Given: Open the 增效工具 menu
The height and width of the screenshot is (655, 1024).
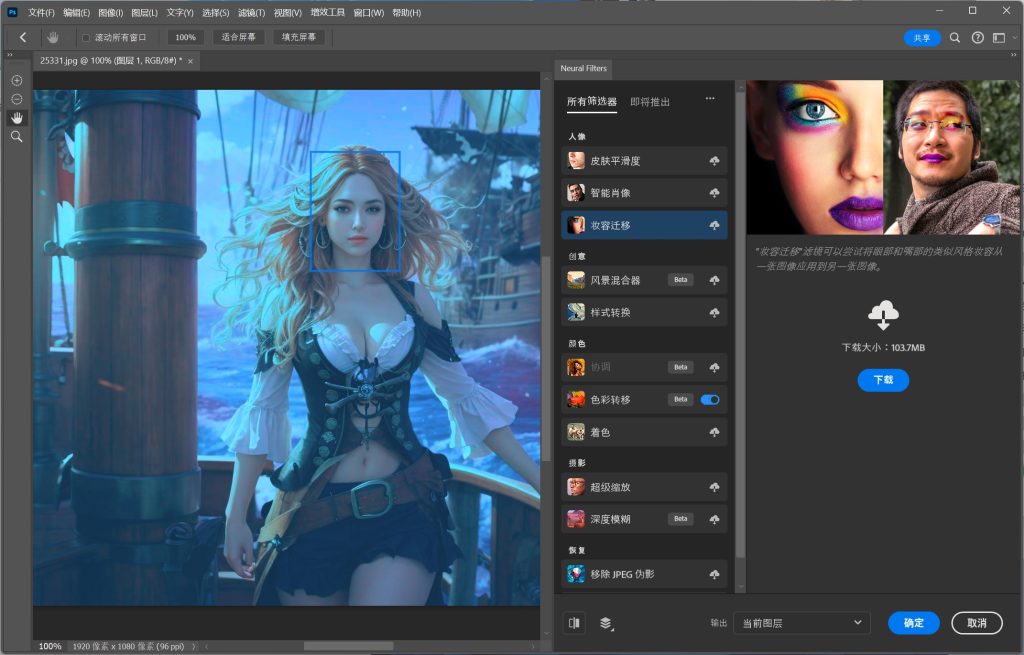Looking at the screenshot, I should click(327, 12).
